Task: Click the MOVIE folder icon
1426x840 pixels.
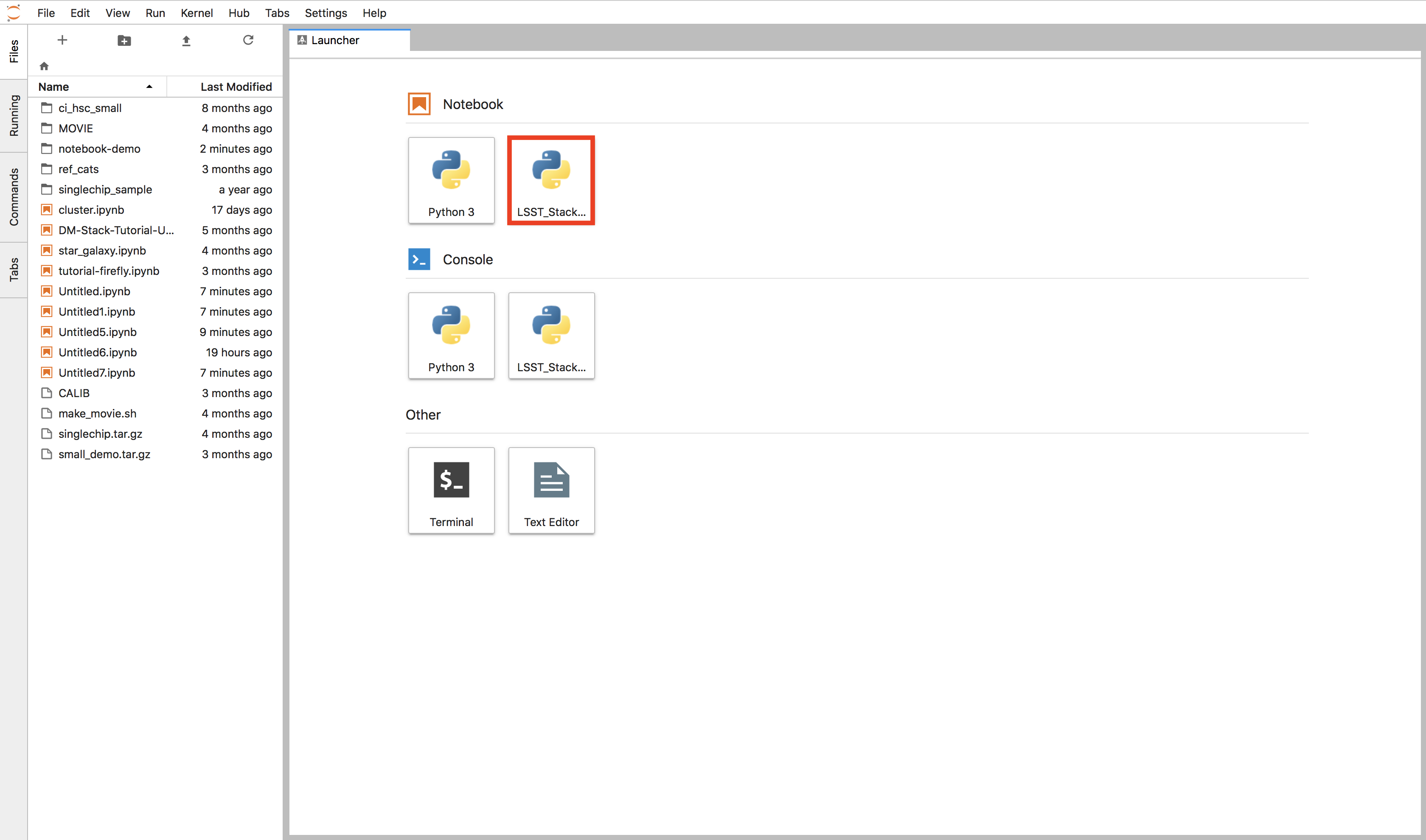Action: coord(47,128)
